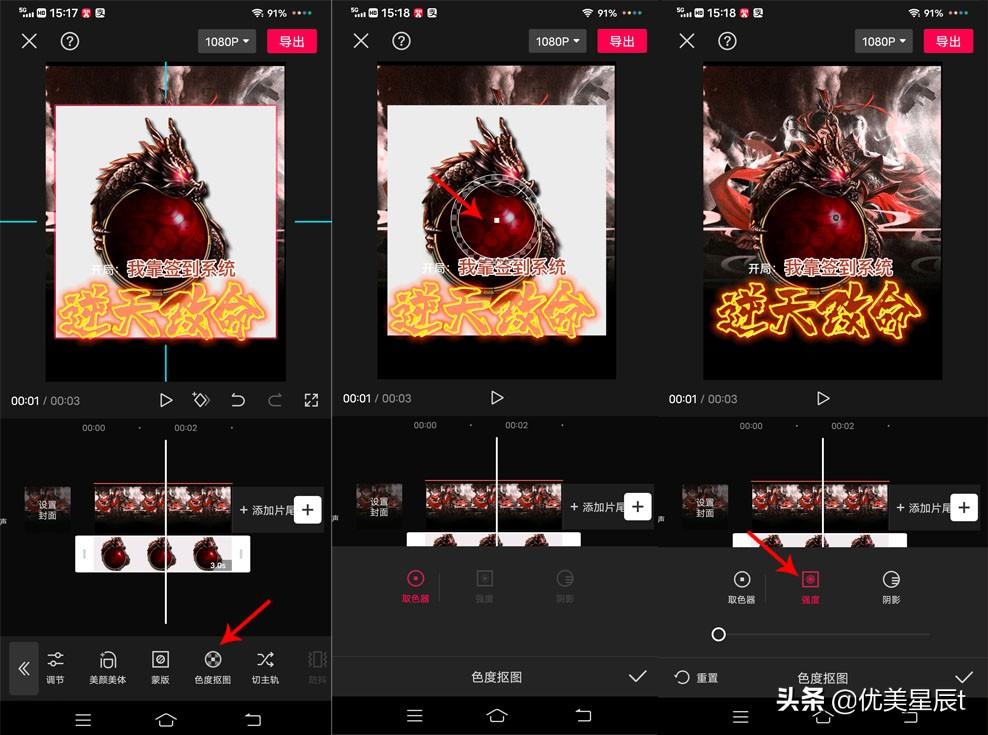Tap Android back button in the left screen
The image size is (988, 735).
point(253,719)
